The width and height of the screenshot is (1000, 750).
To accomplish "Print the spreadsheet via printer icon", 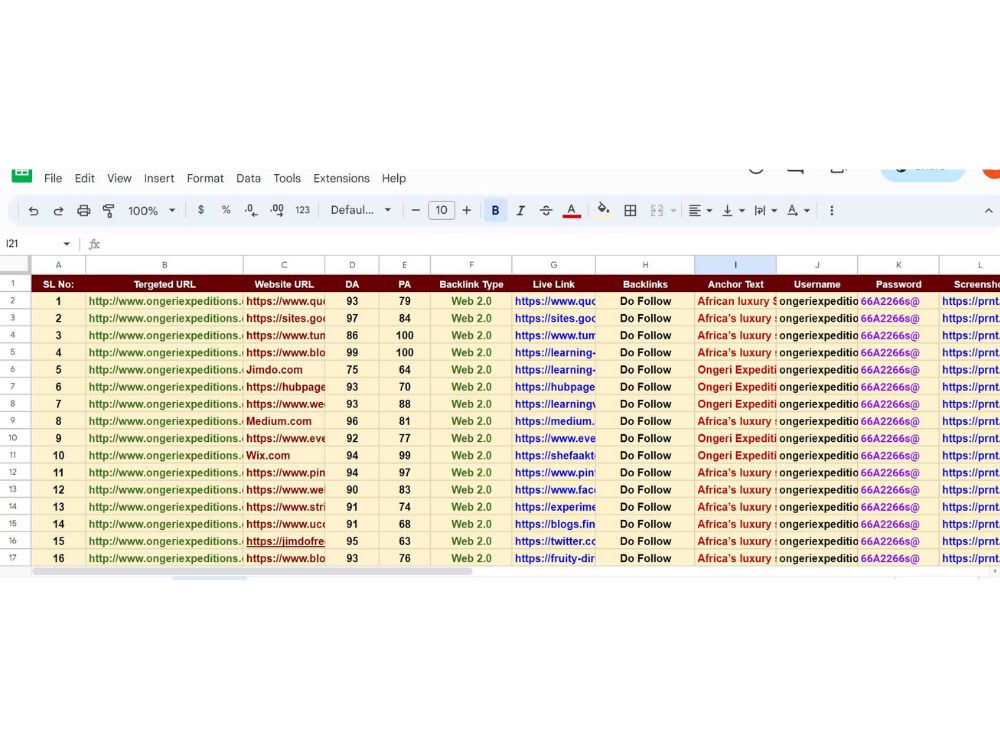I will point(84,210).
